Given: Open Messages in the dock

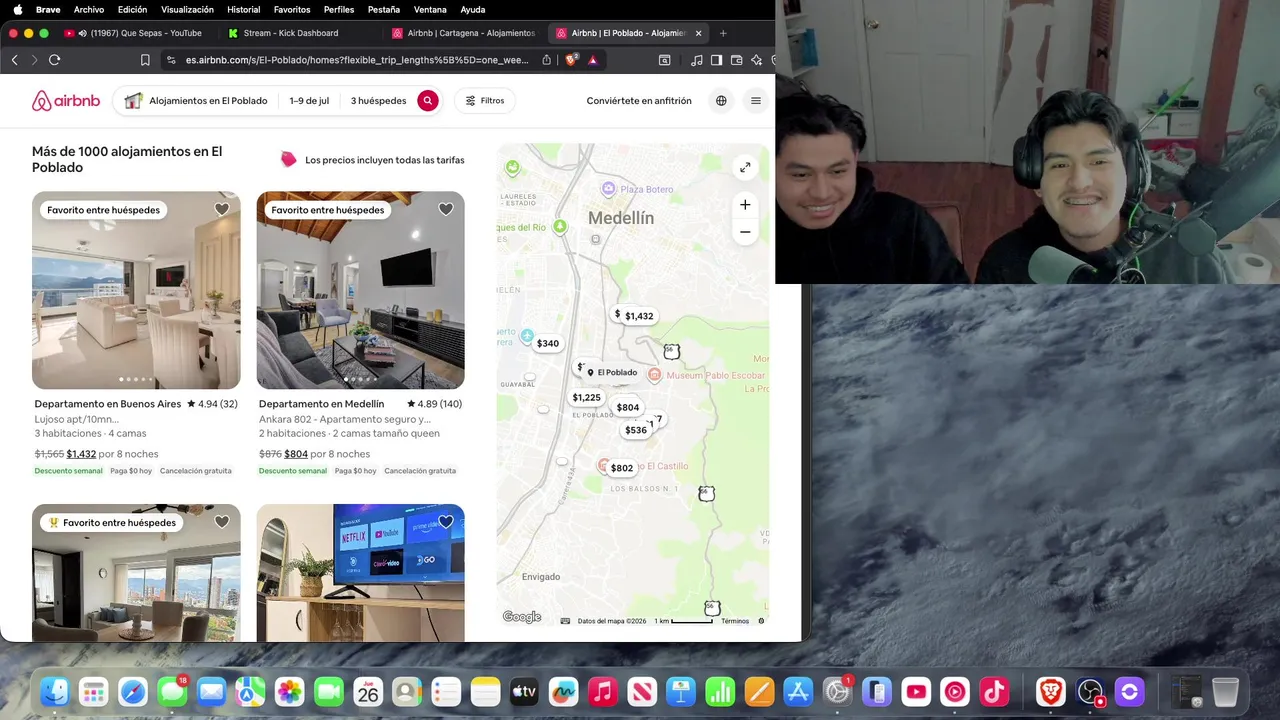Looking at the screenshot, I should click(x=172, y=692).
